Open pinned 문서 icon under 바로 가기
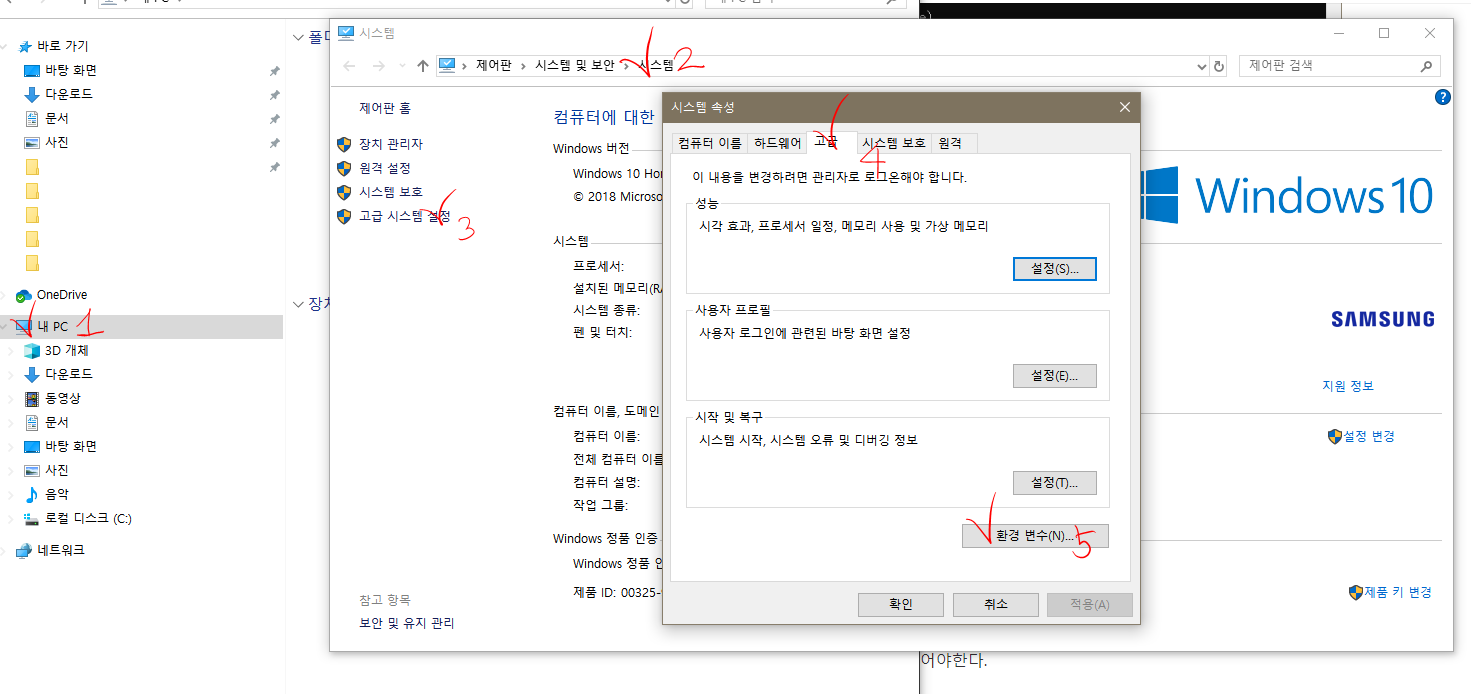The height and width of the screenshot is (694, 1471). tap(31, 118)
